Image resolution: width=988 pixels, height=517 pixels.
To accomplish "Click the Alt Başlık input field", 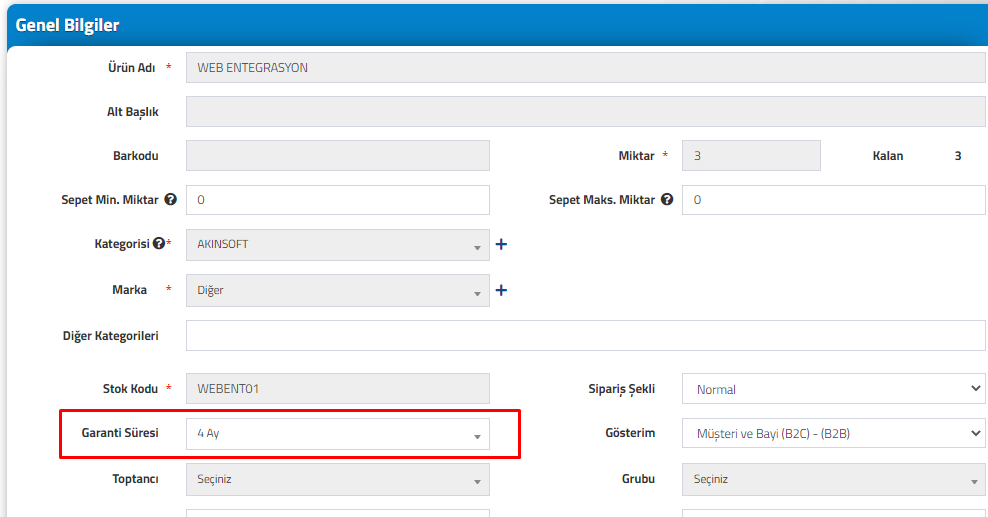I will 585,111.
